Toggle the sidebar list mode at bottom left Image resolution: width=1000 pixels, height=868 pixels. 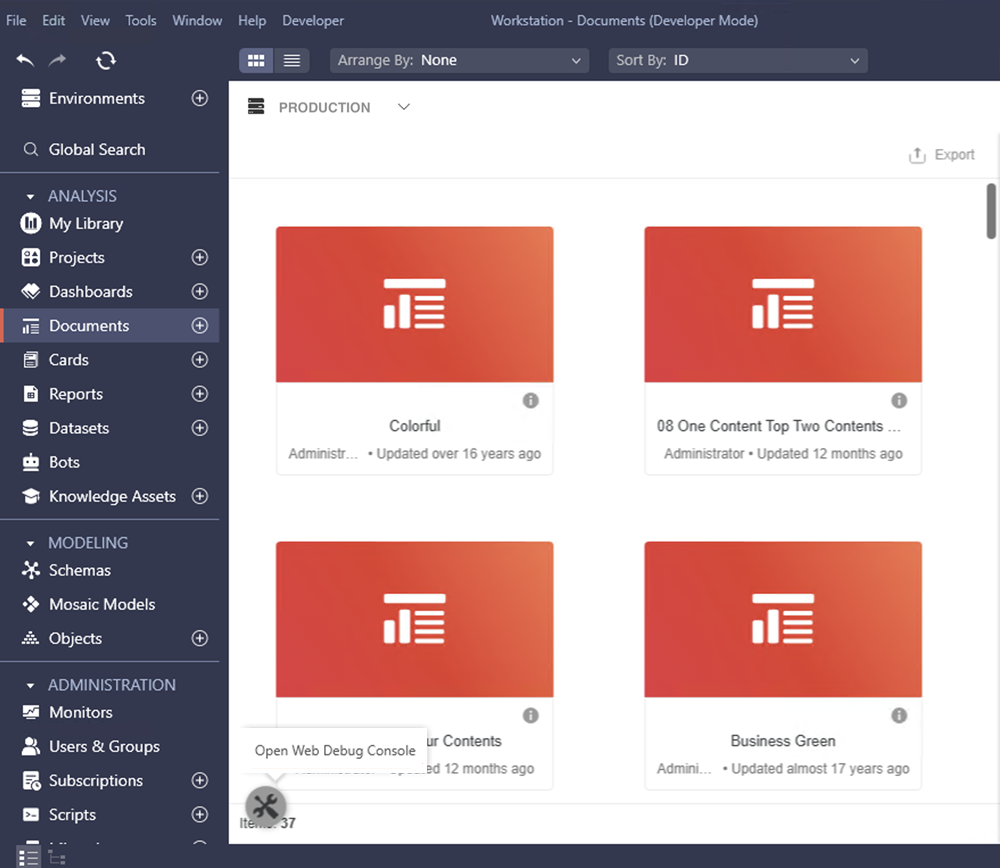[28, 857]
